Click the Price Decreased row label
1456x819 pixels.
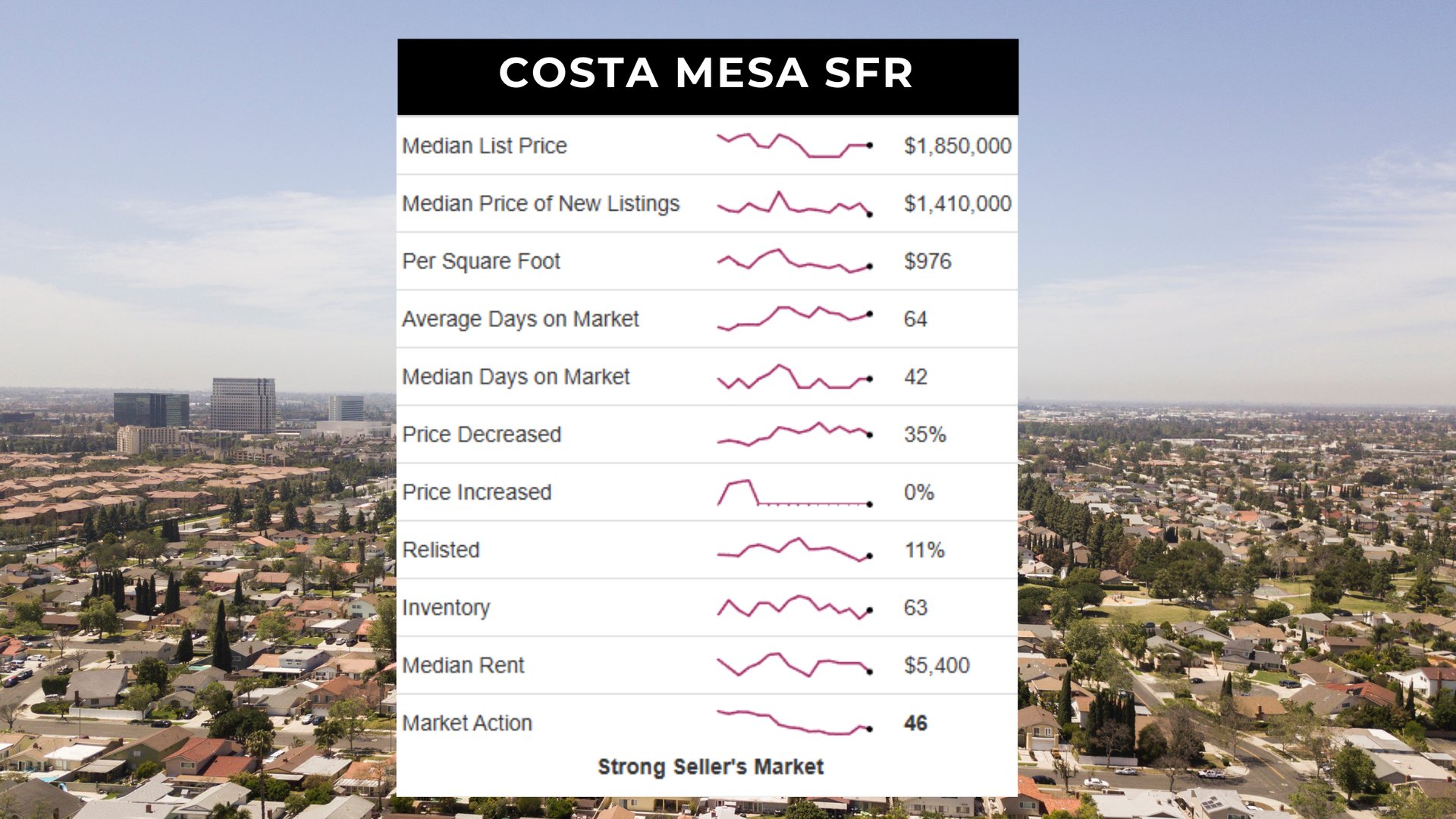tap(482, 435)
